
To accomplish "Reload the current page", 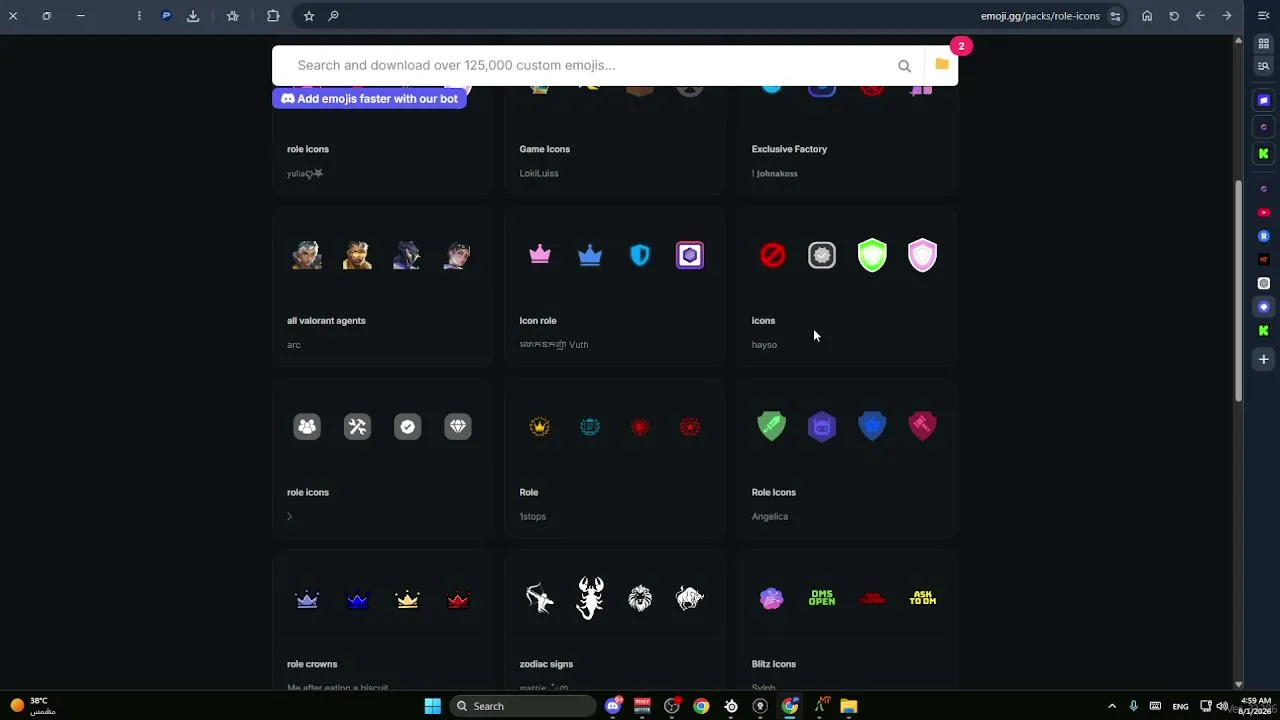I will 1174,16.
